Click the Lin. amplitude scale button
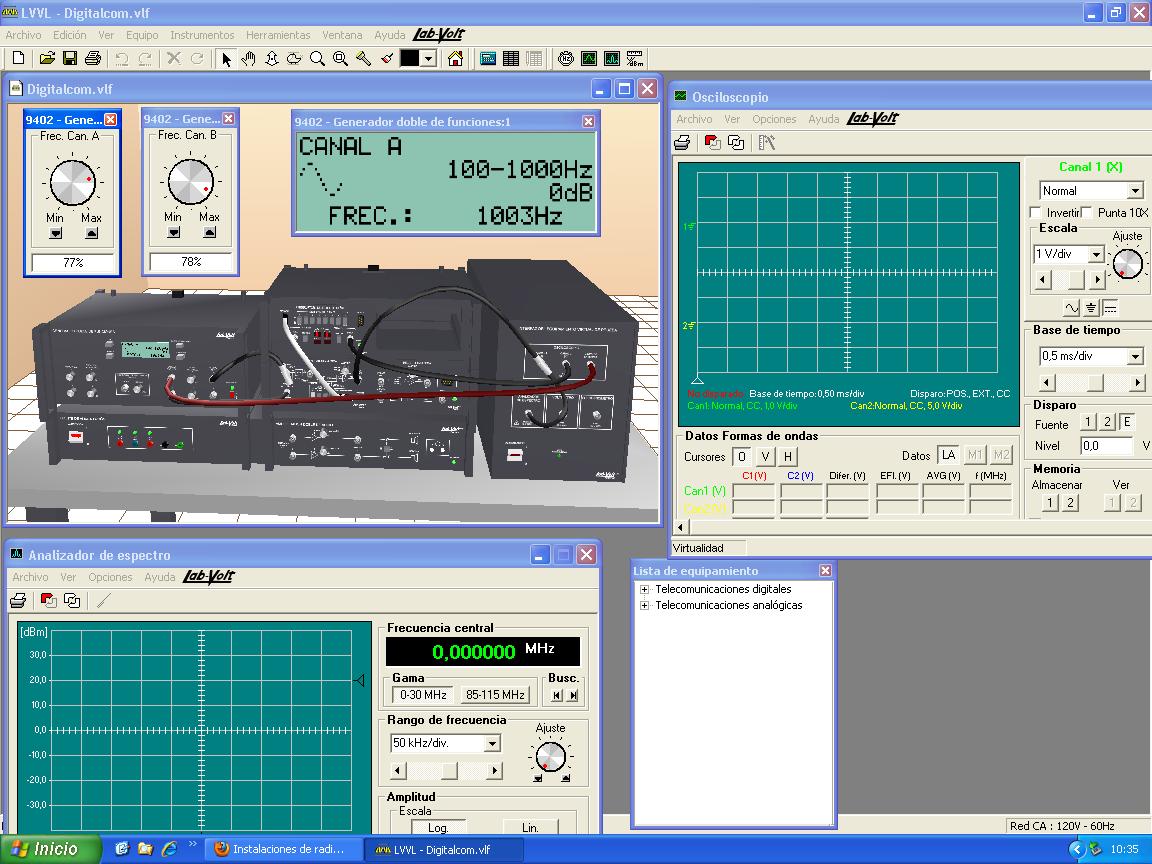The image size is (1152, 864). point(530,827)
